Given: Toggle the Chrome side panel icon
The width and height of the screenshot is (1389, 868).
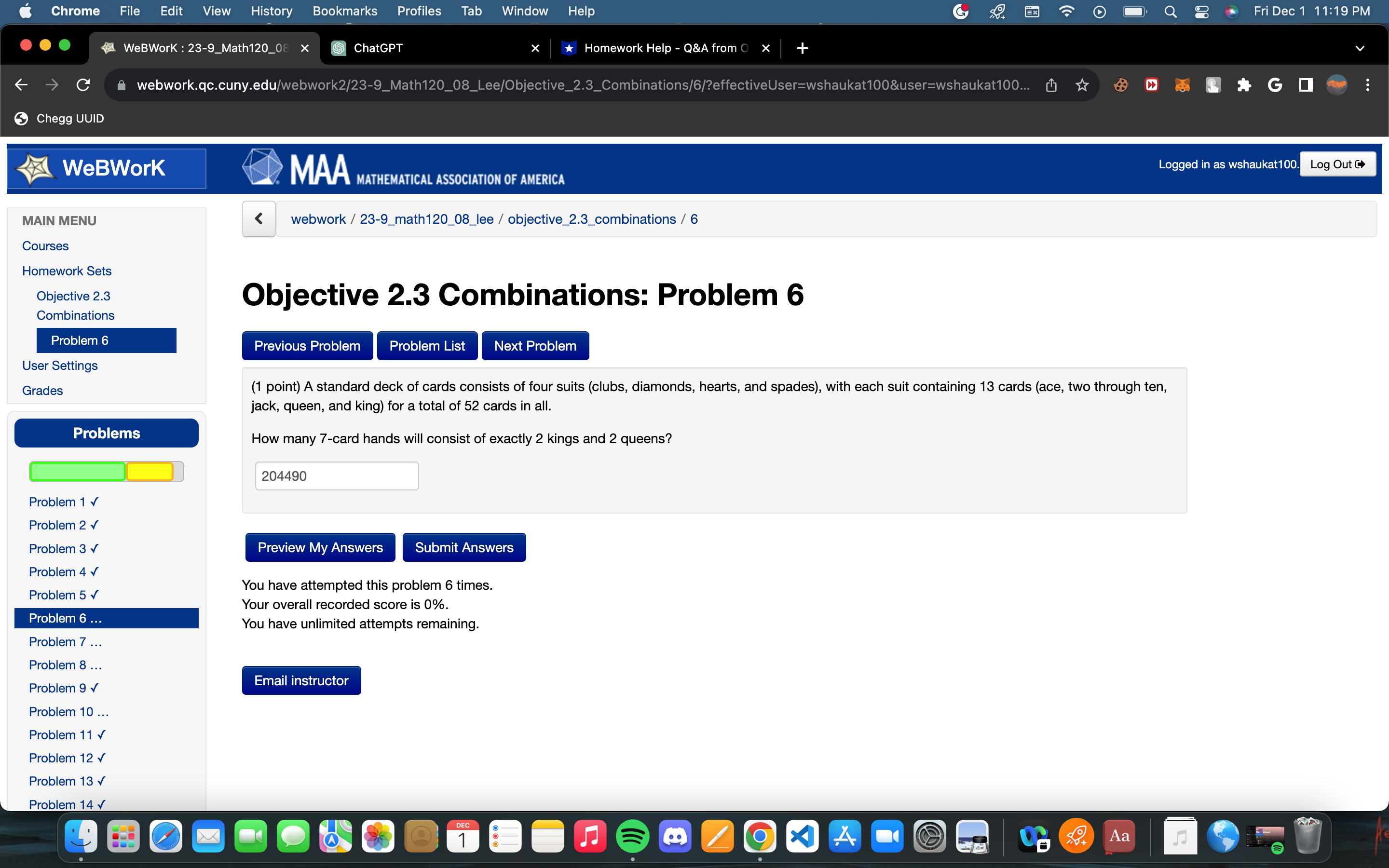Looking at the screenshot, I should click(x=1305, y=85).
